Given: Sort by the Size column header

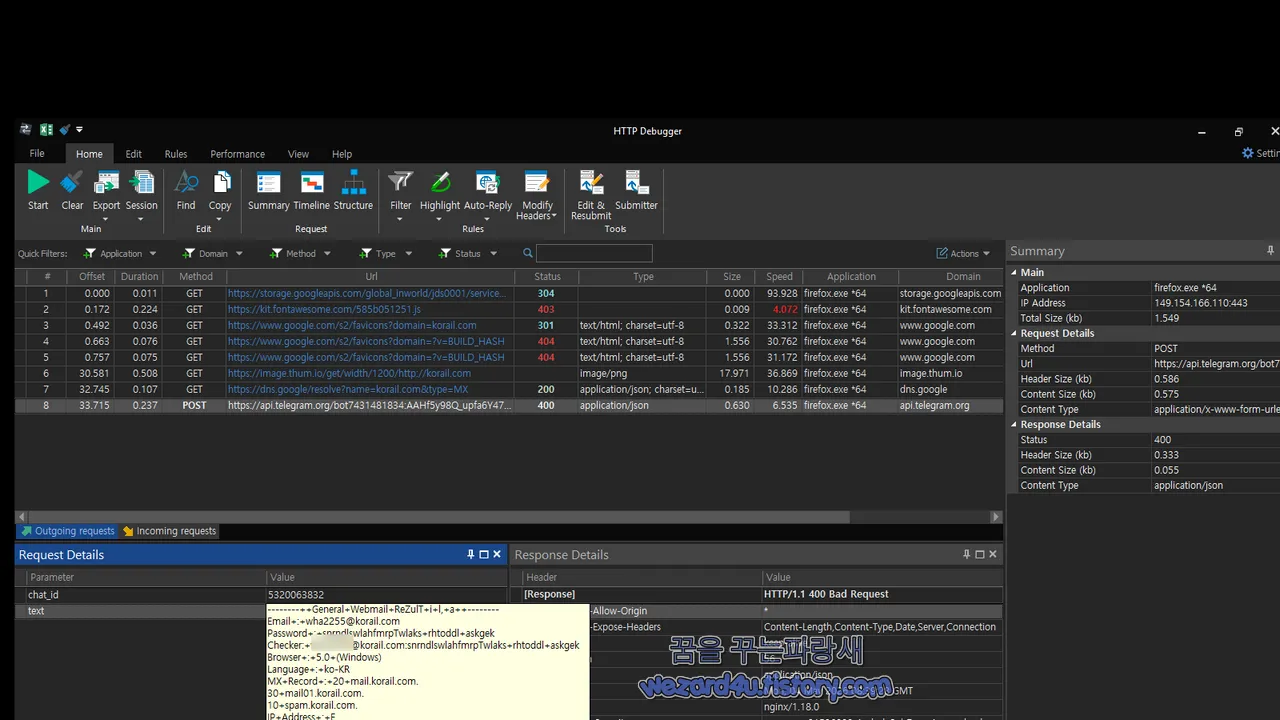Looking at the screenshot, I should (x=732, y=277).
